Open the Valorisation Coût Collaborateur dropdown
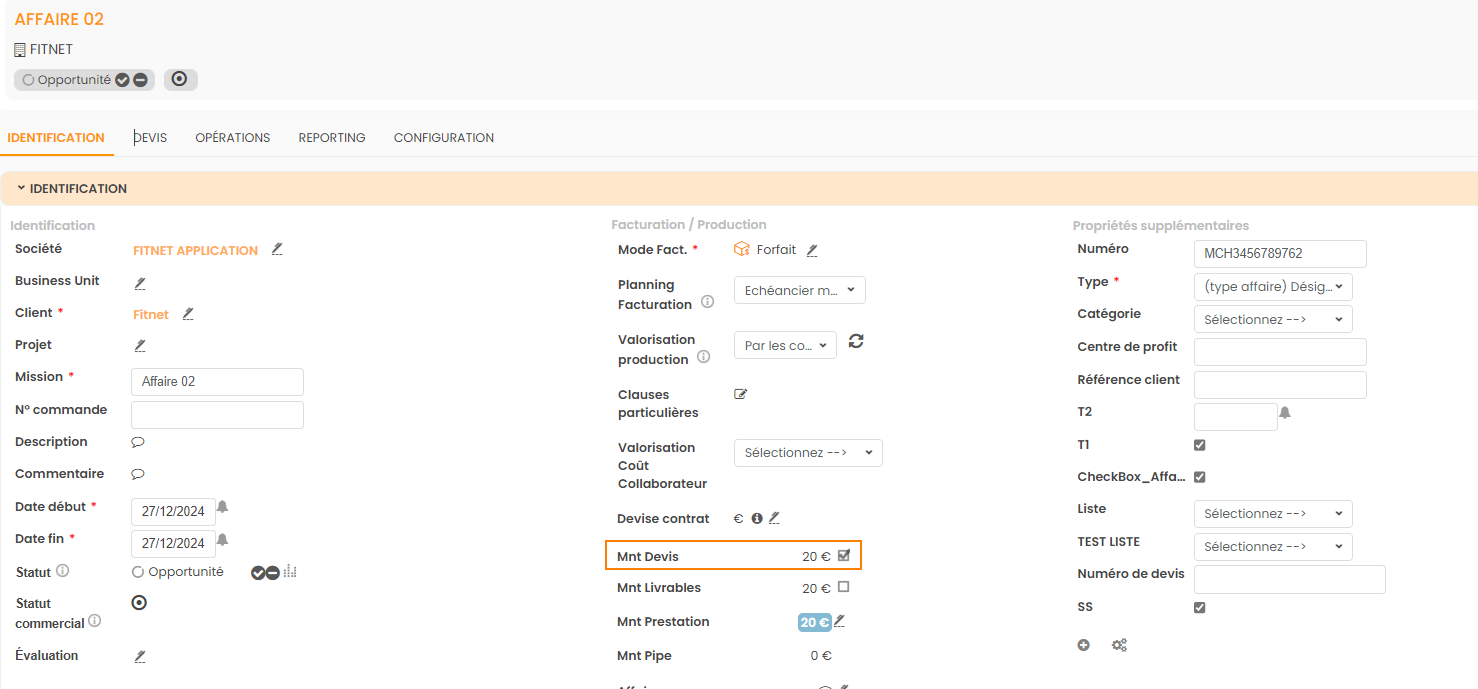Screen dimensions: 1478x689 [x=808, y=453]
